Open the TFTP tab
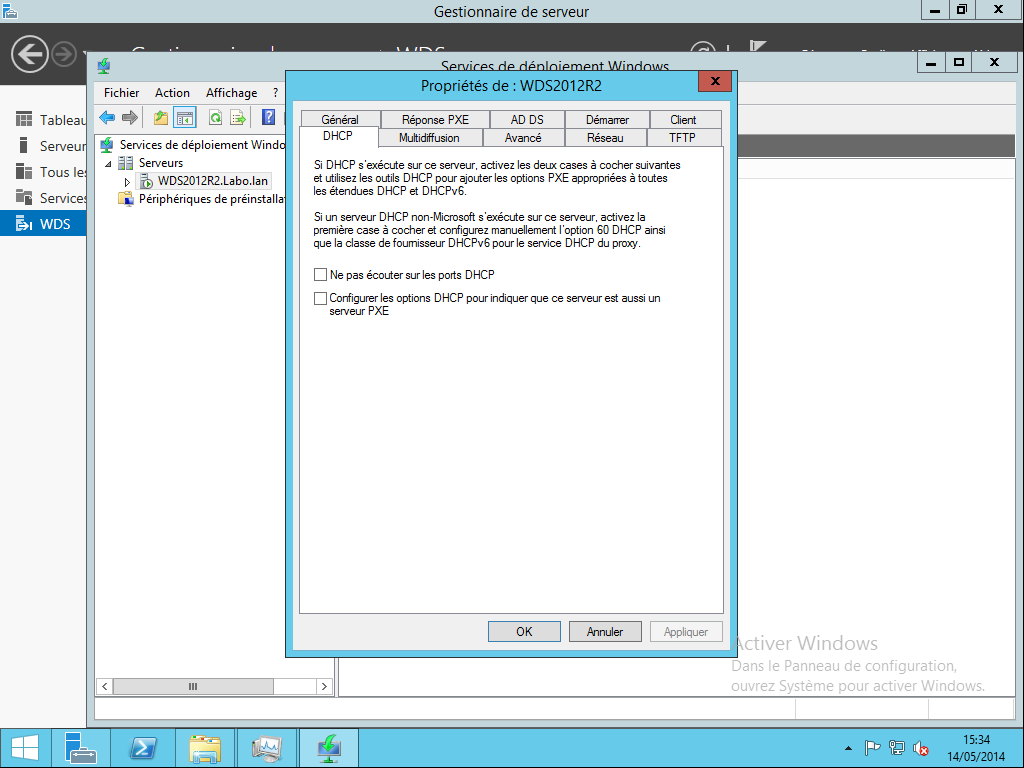 point(682,138)
